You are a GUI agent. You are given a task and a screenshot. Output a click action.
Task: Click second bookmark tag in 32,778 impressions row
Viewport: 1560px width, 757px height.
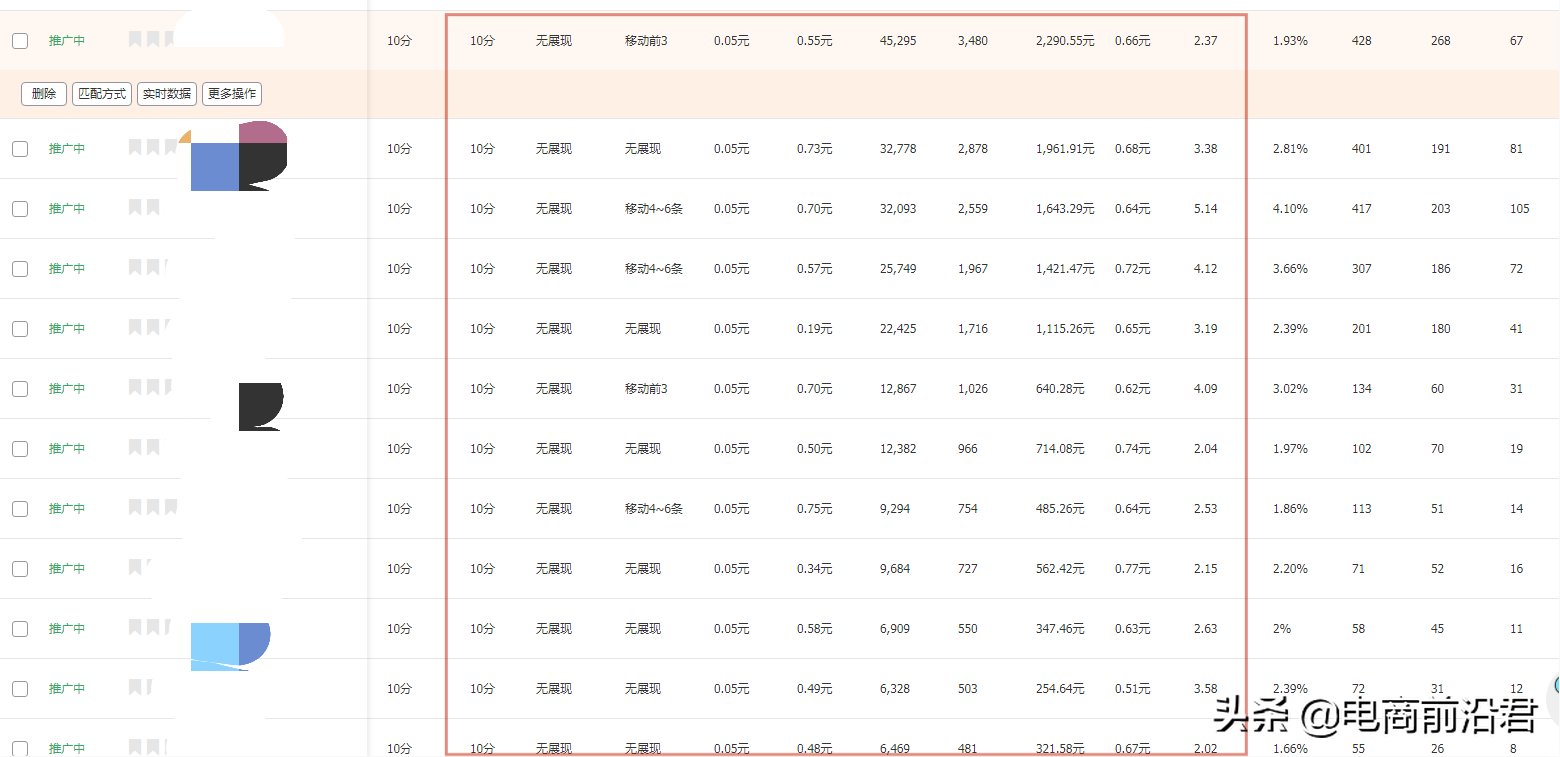pyautogui.click(x=153, y=148)
